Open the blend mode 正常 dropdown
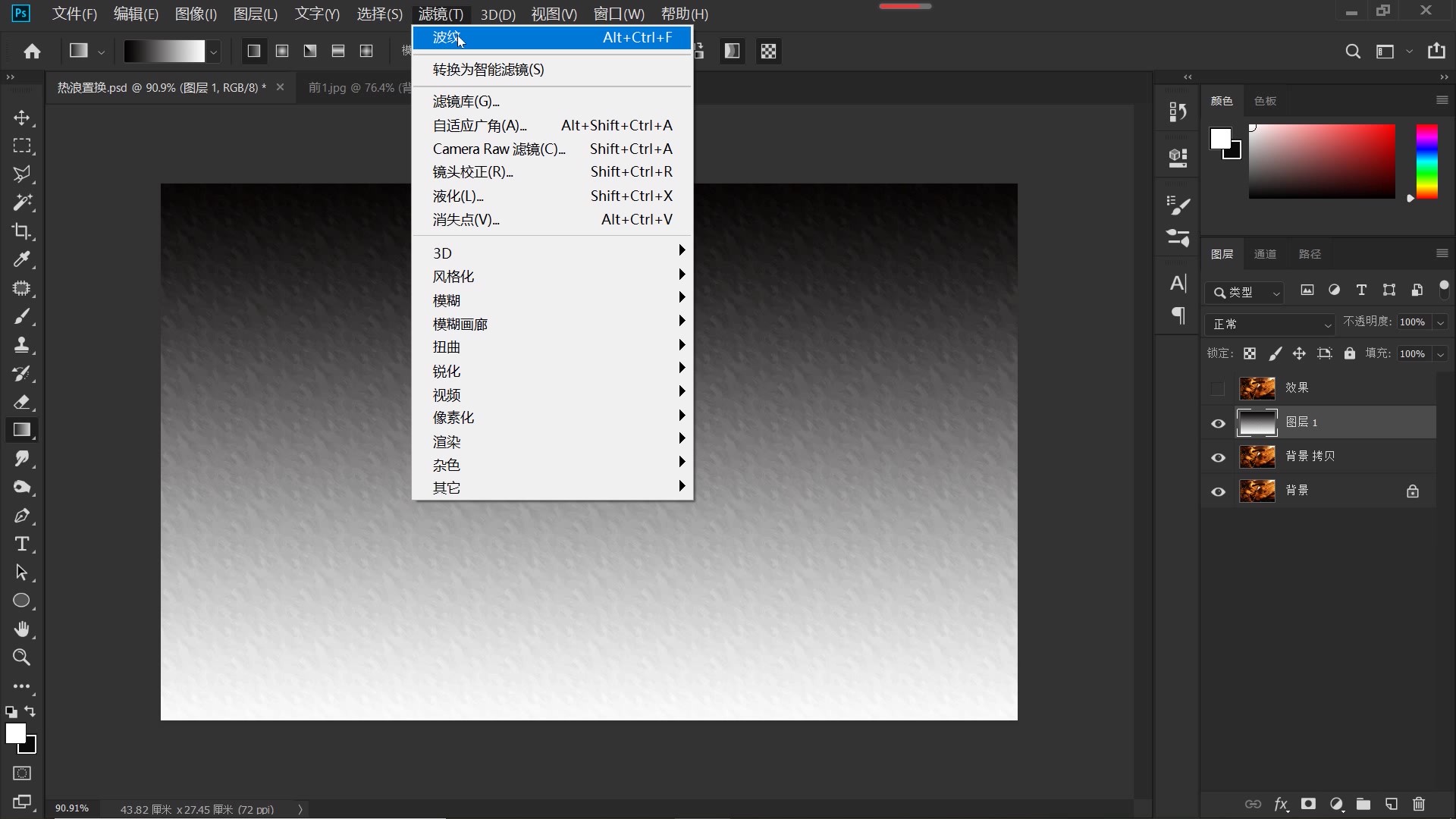 [1269, 324]
